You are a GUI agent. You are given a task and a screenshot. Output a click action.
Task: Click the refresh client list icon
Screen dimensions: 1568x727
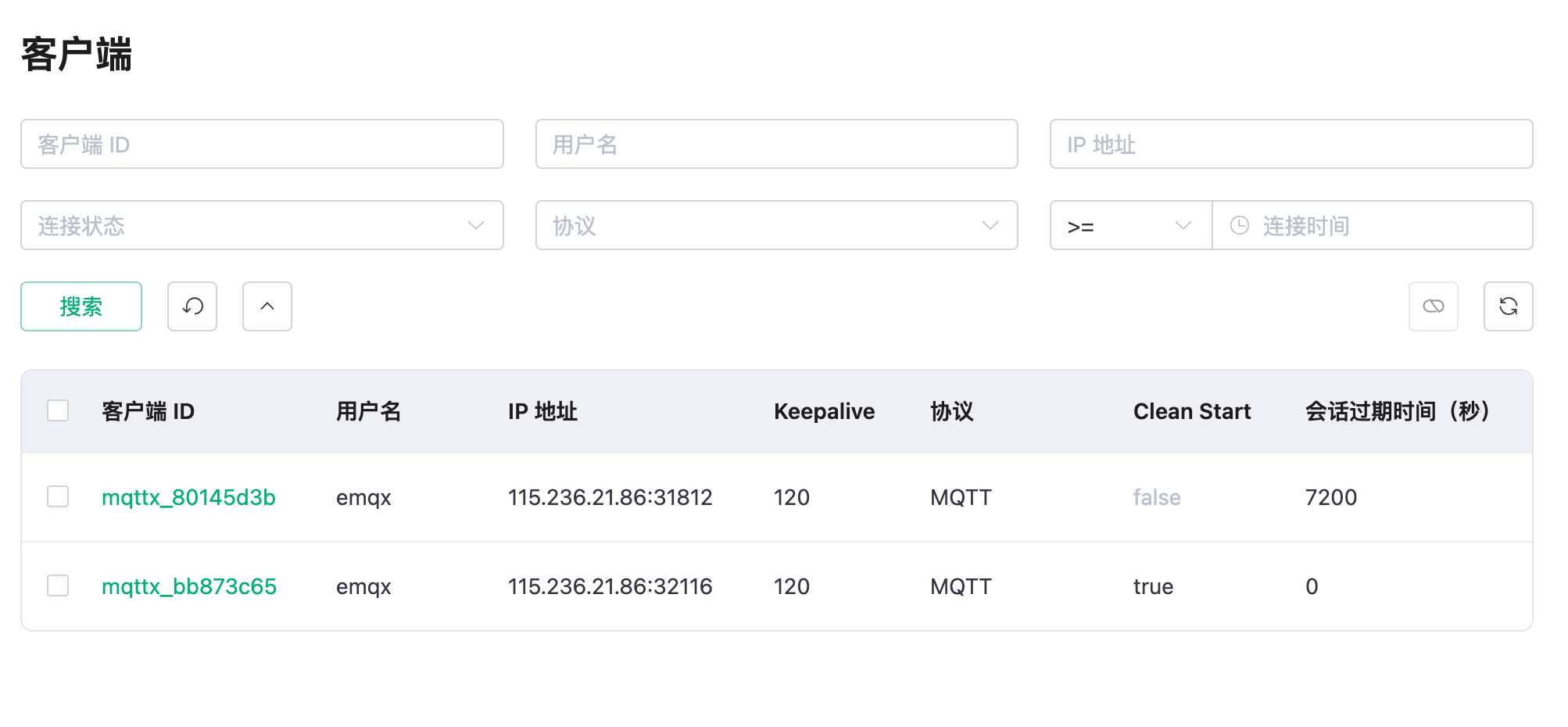[1508, 306]
